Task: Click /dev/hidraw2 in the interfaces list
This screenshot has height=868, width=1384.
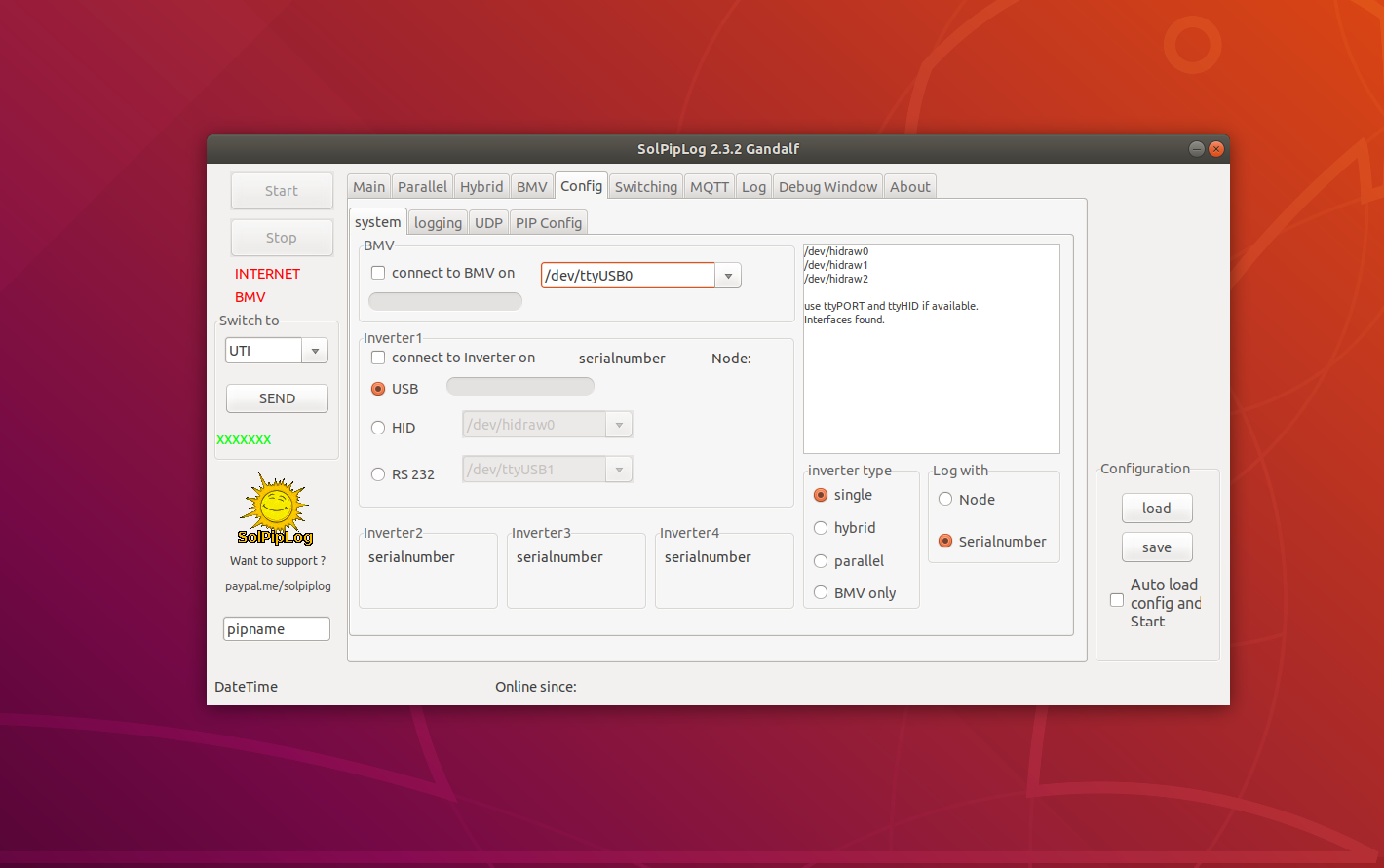Action: pyautogui.click(x=836, y=279)
